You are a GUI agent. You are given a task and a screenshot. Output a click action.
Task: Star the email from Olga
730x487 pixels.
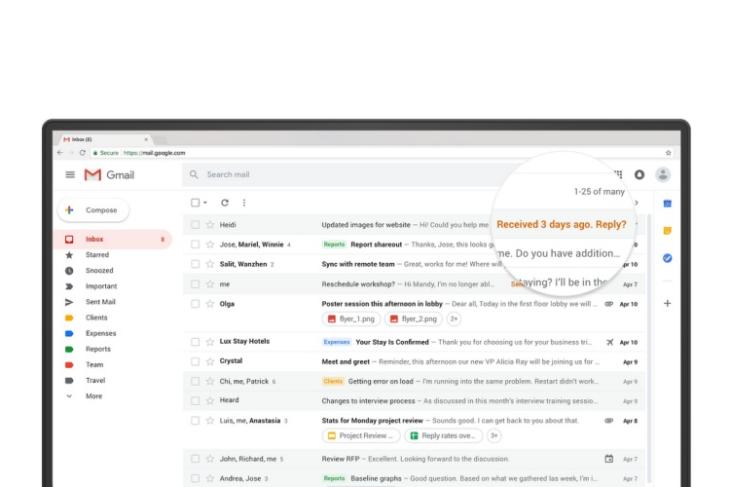[x=210, y=304]
